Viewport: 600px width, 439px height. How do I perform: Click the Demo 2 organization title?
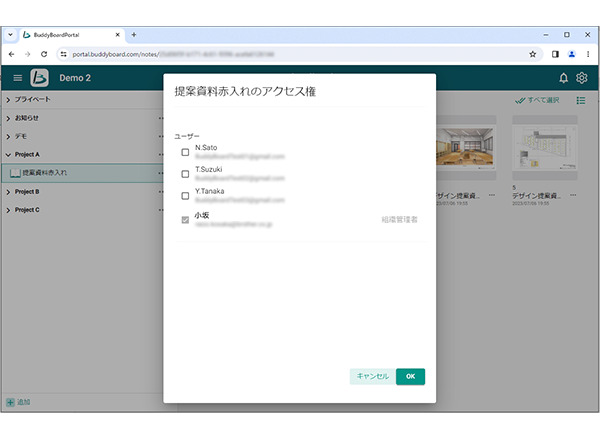point(75,78)
